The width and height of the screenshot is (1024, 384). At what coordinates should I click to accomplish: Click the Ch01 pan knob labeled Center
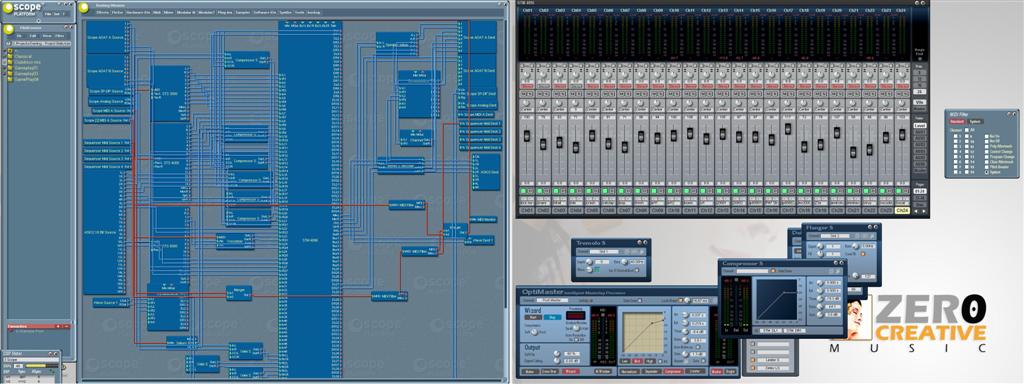(526, 104)
